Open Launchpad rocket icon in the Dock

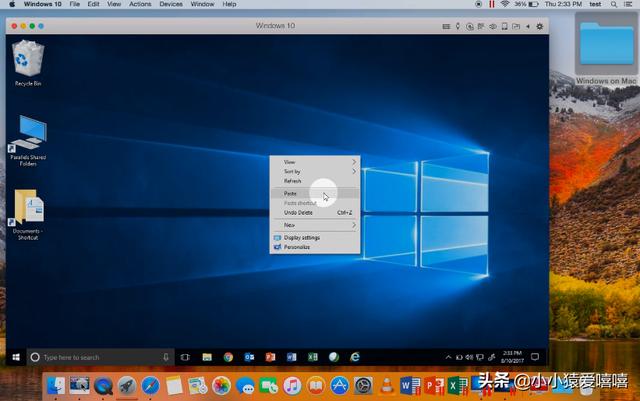tap(127, 386)
